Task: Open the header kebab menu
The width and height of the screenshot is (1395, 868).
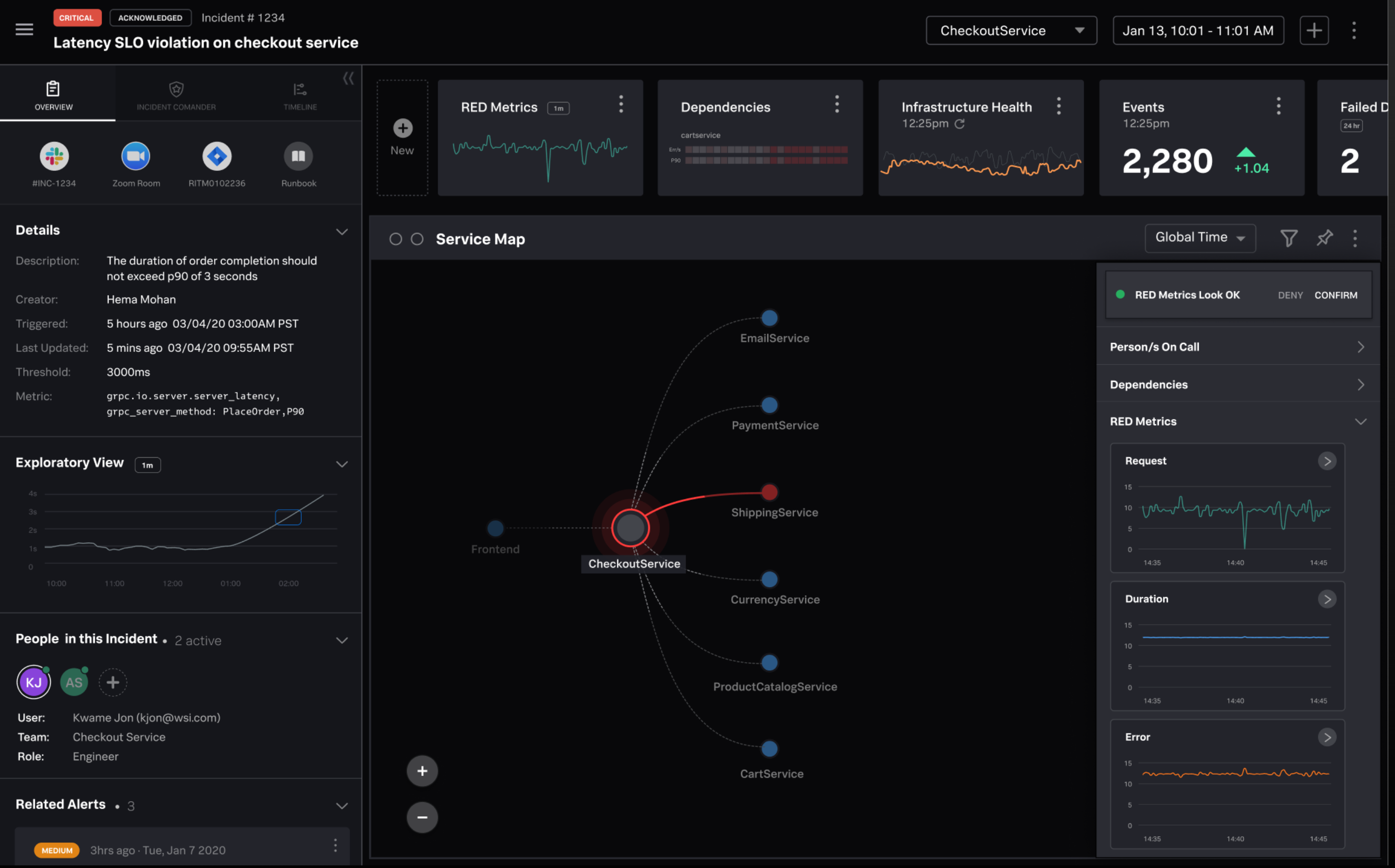Action: [x=1354, y=30]
